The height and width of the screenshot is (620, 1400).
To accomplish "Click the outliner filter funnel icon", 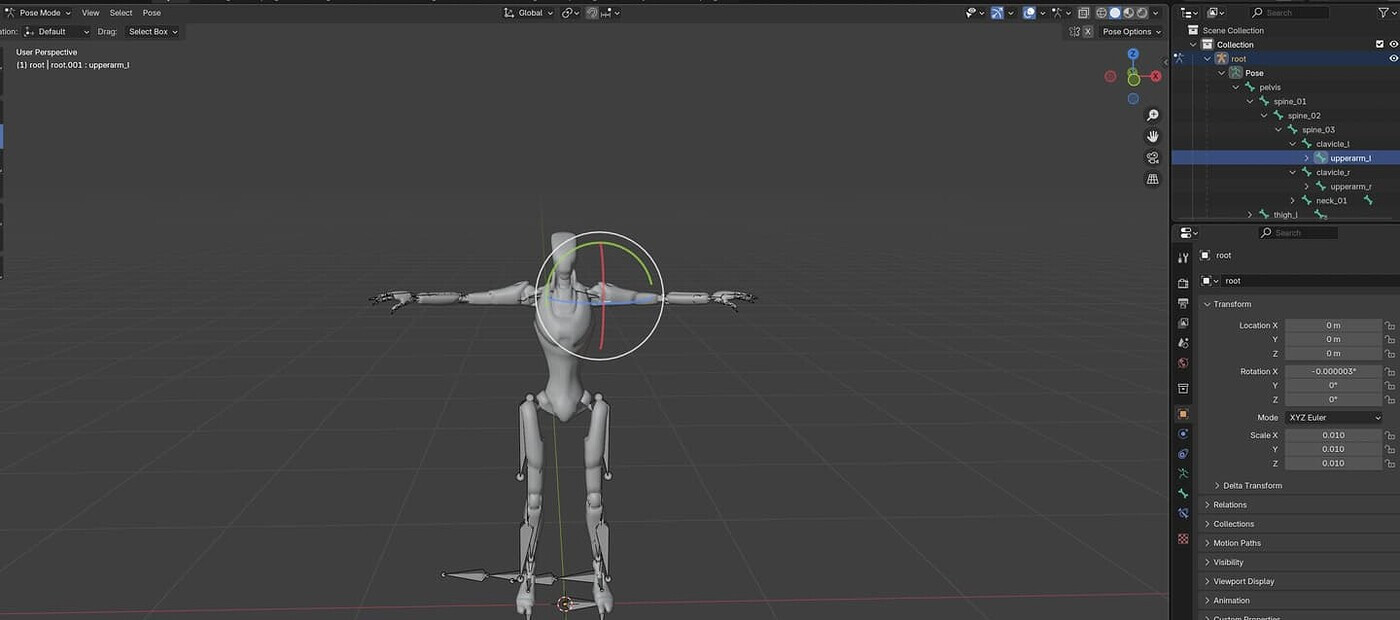I will tap(1383, 13).
